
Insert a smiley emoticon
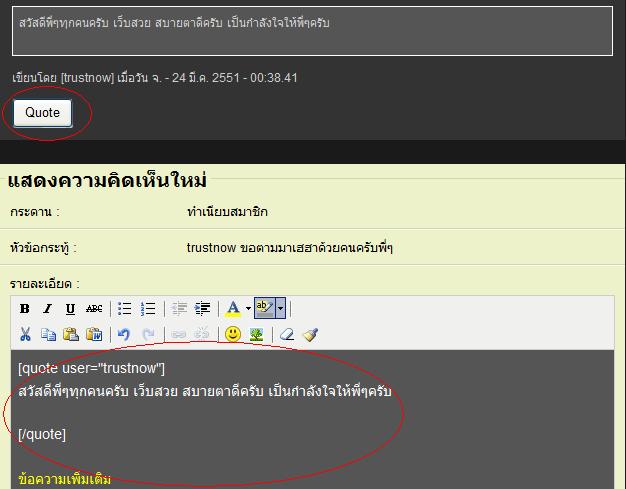(x=233, y=334)
